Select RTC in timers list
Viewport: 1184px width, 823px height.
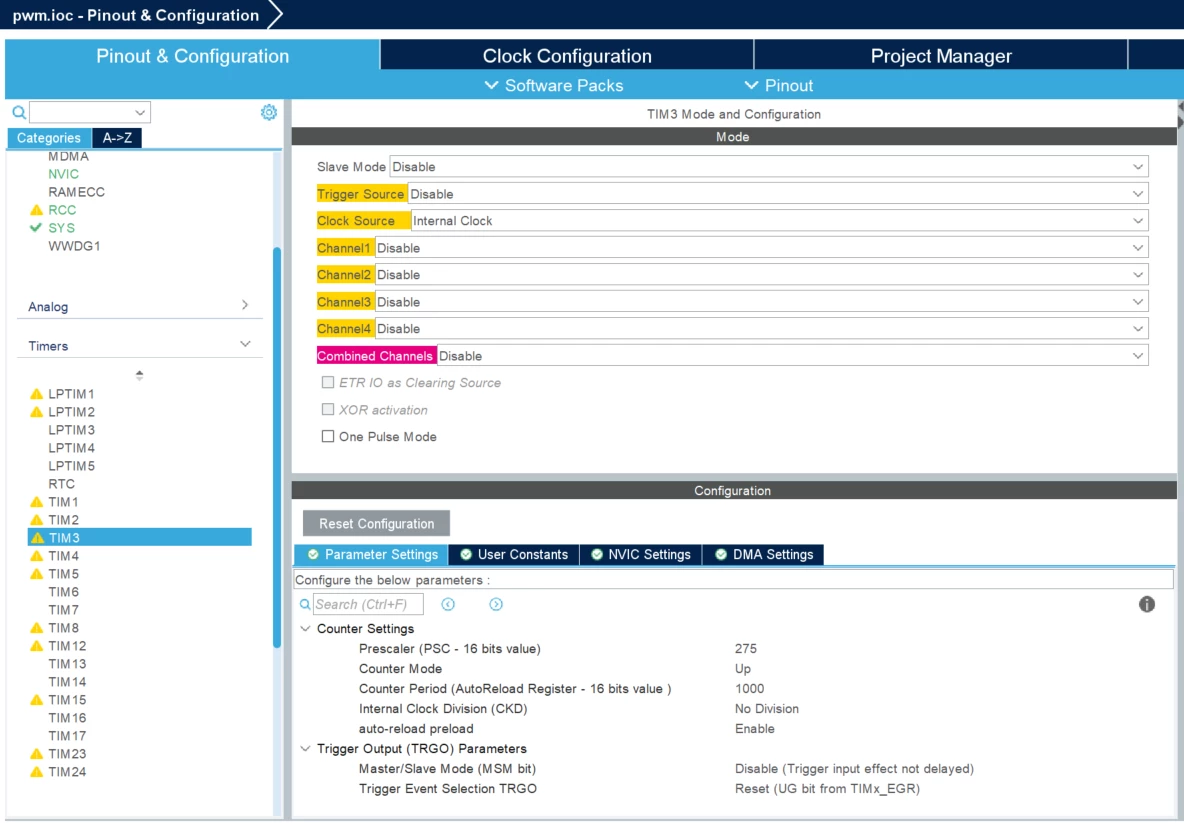click(x=62, y=484)
